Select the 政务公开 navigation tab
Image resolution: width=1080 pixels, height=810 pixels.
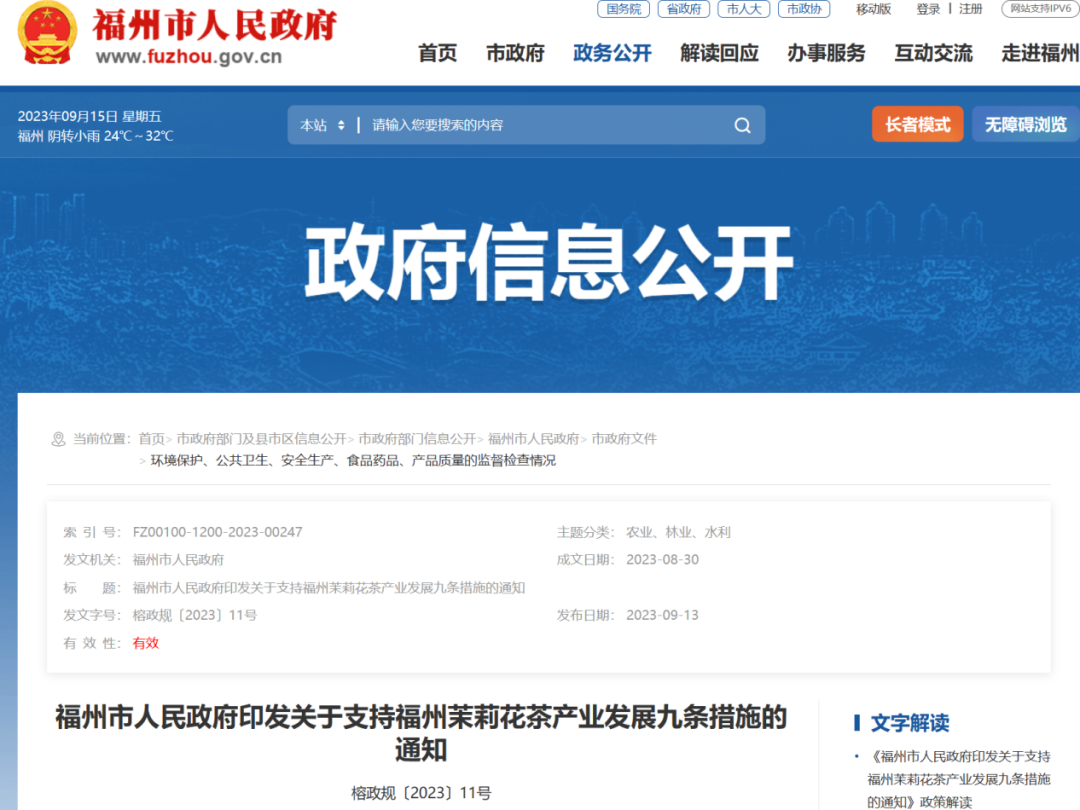click(x=612, y=54)
